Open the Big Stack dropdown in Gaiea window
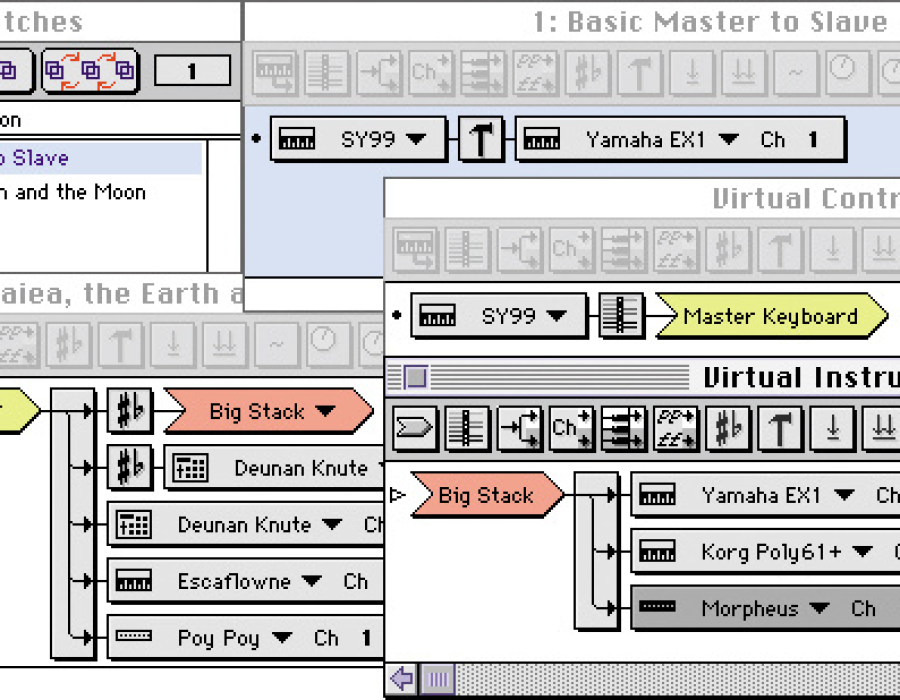 325,411
